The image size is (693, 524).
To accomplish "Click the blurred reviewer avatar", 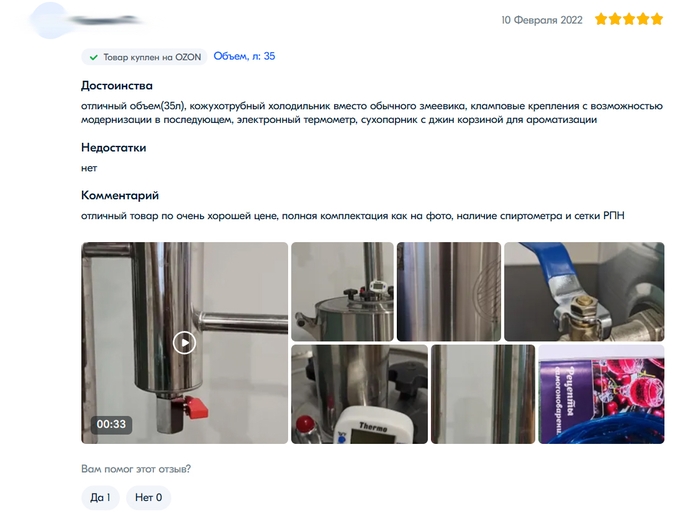I will pyautogui.click(x=50, y=21).
